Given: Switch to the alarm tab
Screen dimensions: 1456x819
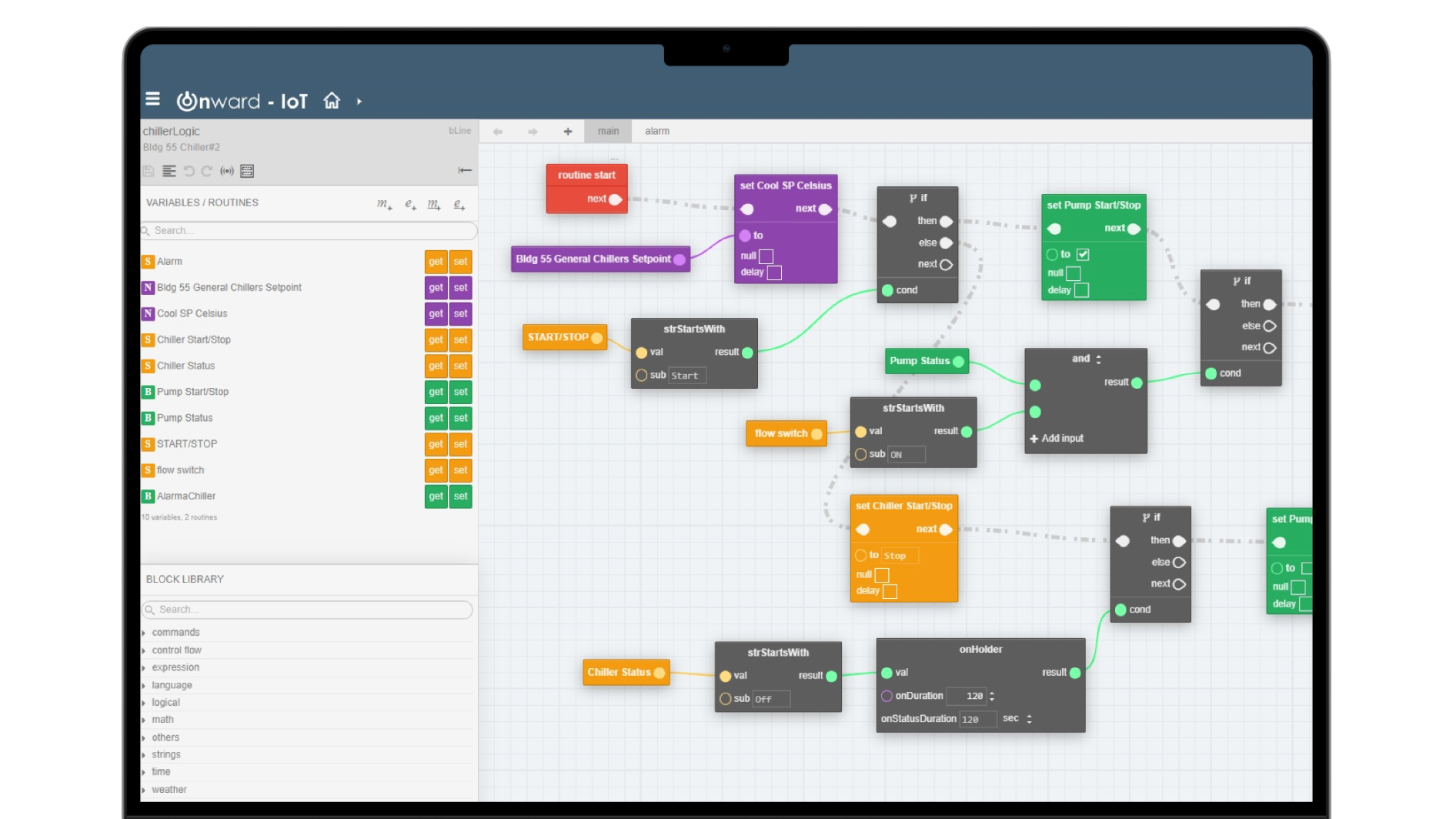Looking at the screenshot, I should tap(657, 132).
